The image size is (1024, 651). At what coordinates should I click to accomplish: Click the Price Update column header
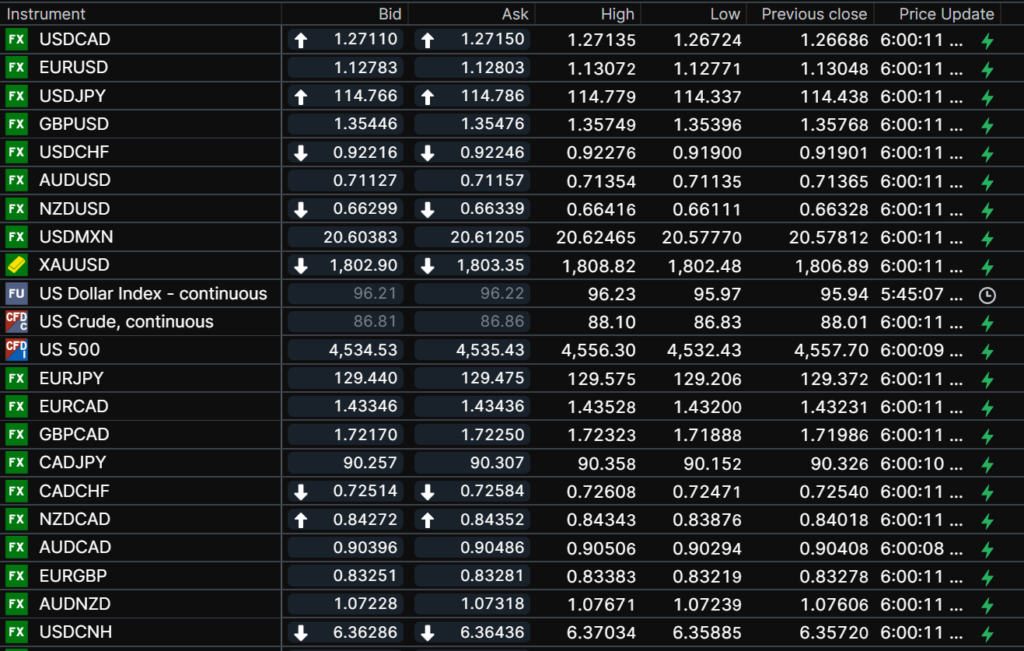(x=946, y=14)
